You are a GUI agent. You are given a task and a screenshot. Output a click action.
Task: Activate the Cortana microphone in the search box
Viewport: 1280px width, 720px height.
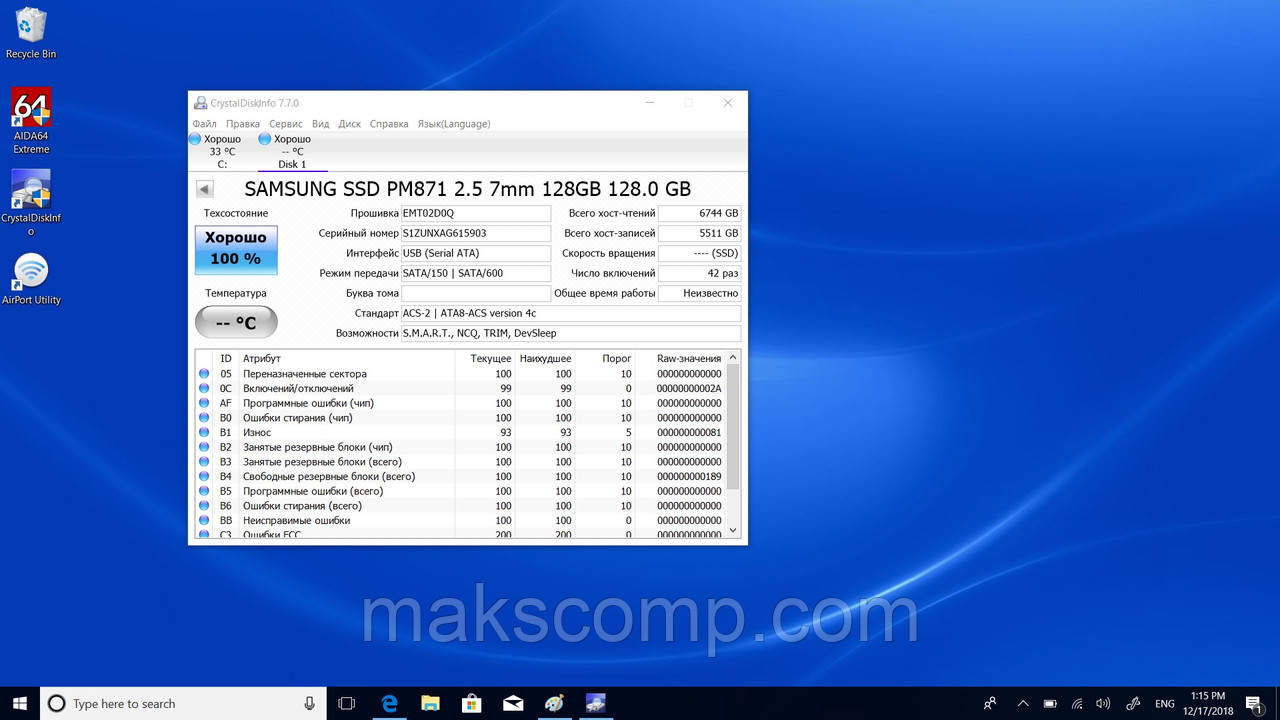click(x=310, y=703)
